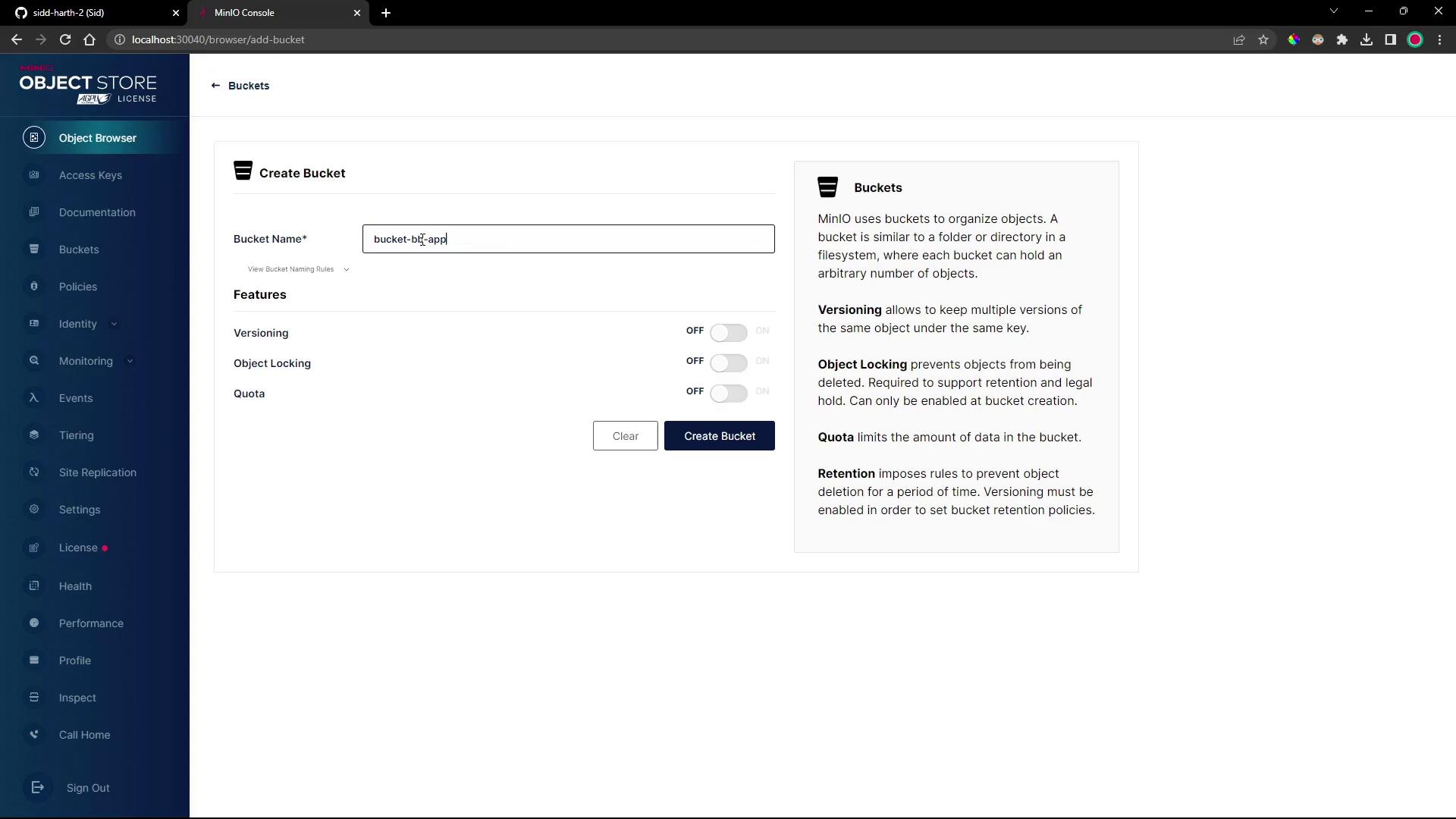Click the Tiering sidebar icon
The image size is (1456, 819).
[34, 435]
